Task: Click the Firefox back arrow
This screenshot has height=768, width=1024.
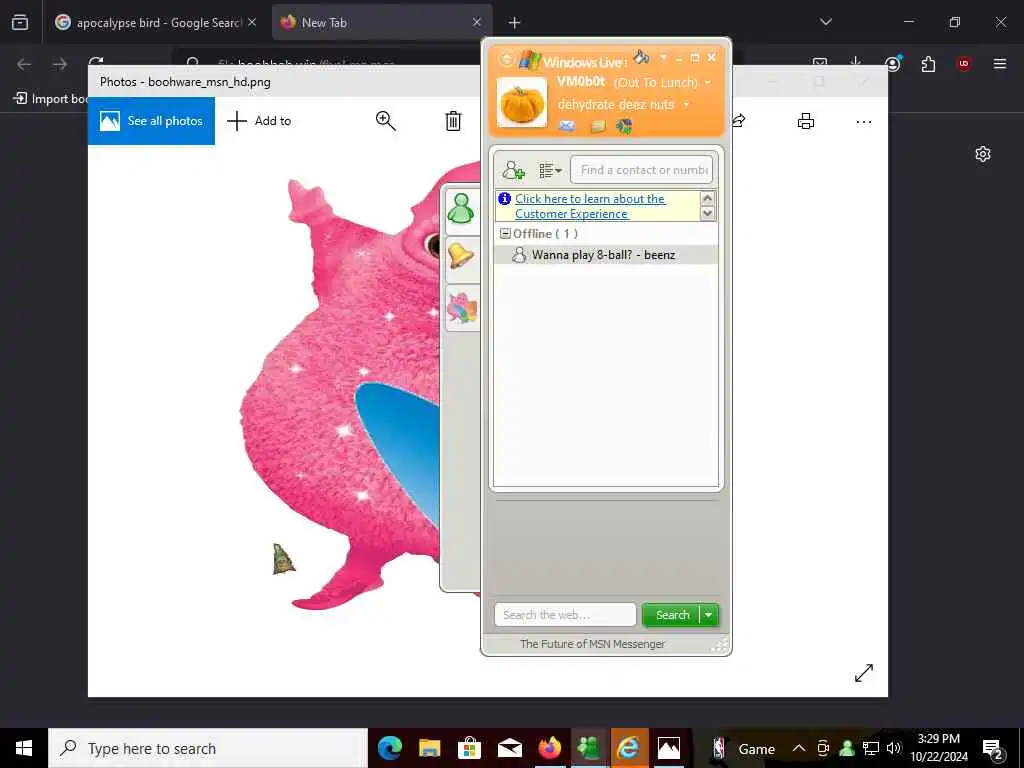Action: [24, 64]
